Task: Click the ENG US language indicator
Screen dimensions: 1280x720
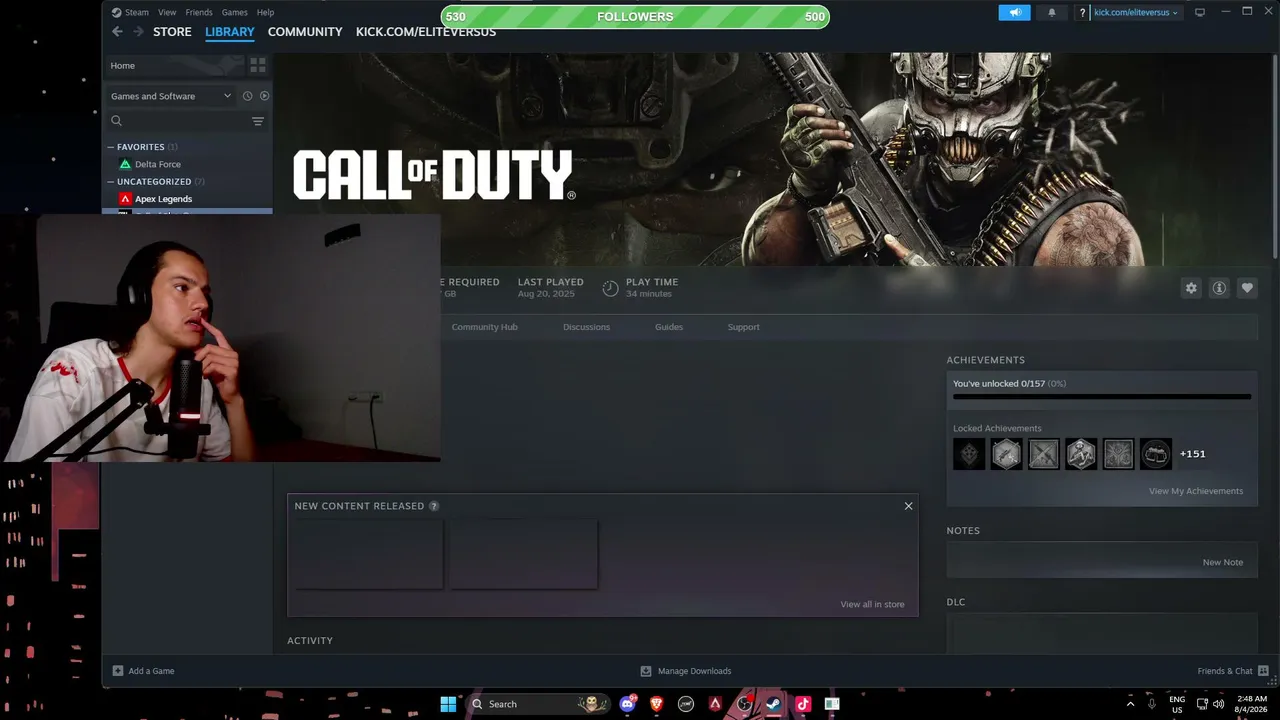Action: [1177, 704]
